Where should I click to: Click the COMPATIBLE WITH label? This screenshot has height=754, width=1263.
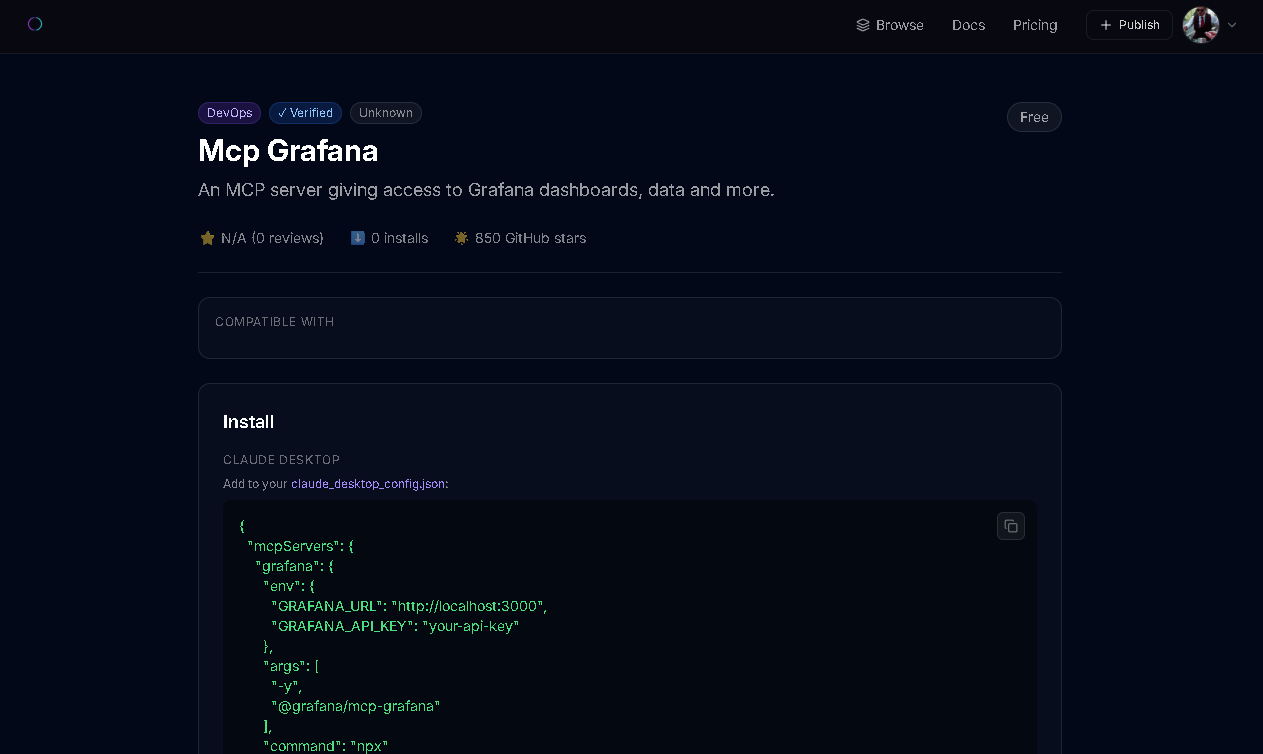point(275,322)
